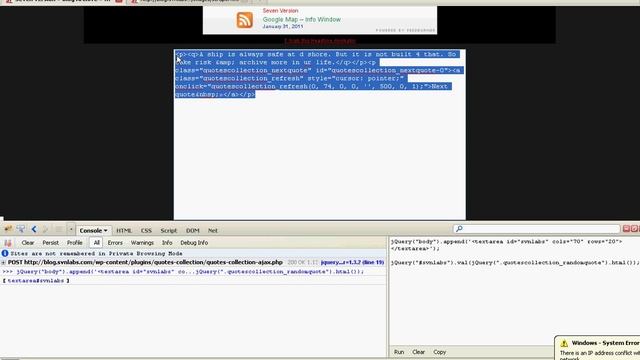The width and height of the screenshot is (640, 360).
Task: Click the January 31, 2011 date text
Action: (x=283, y=26)
